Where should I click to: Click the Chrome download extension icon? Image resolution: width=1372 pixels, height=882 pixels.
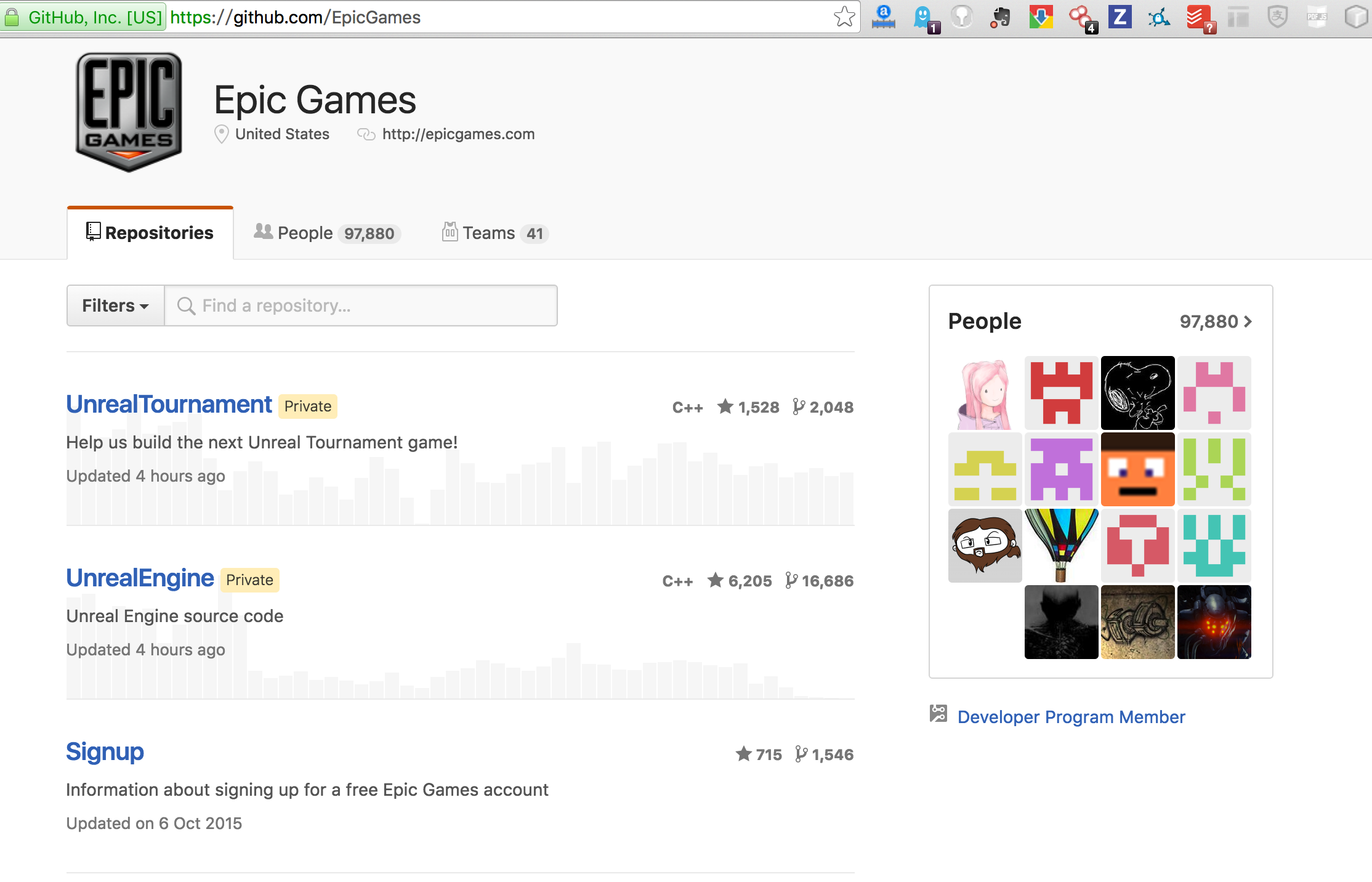pos(1041,17)
